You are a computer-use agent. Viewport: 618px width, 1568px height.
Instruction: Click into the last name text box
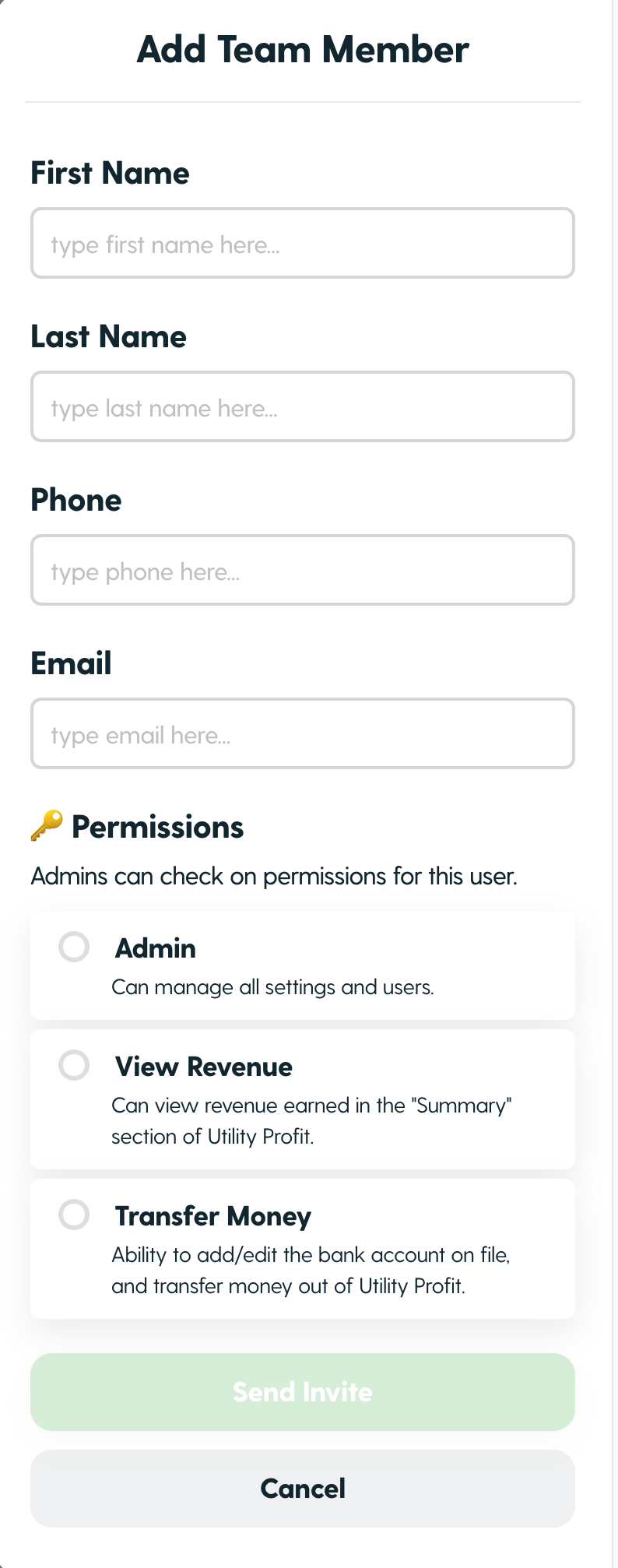(303, 407)
